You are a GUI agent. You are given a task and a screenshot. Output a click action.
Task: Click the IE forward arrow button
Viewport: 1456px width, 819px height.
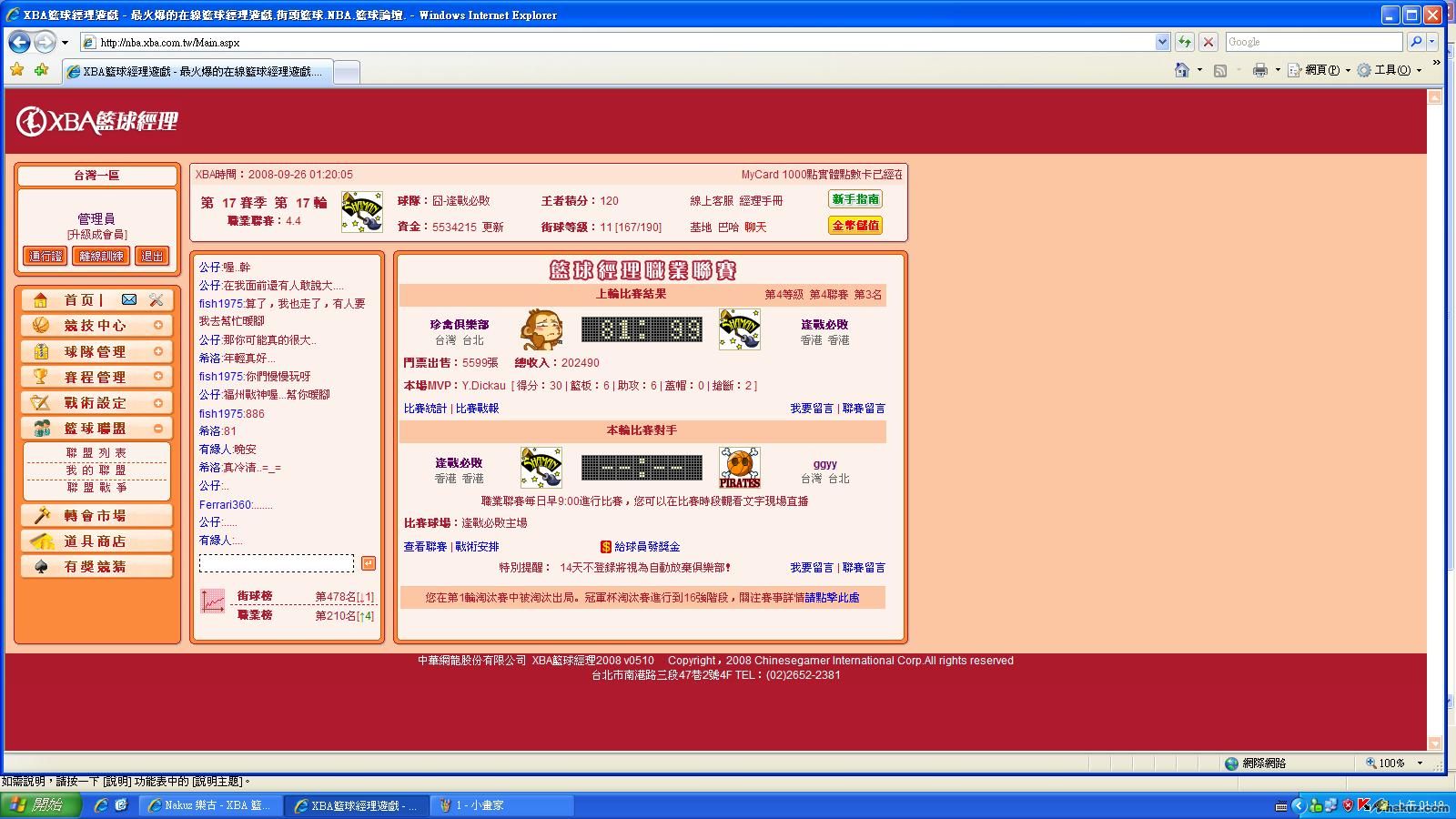[44, 42]
